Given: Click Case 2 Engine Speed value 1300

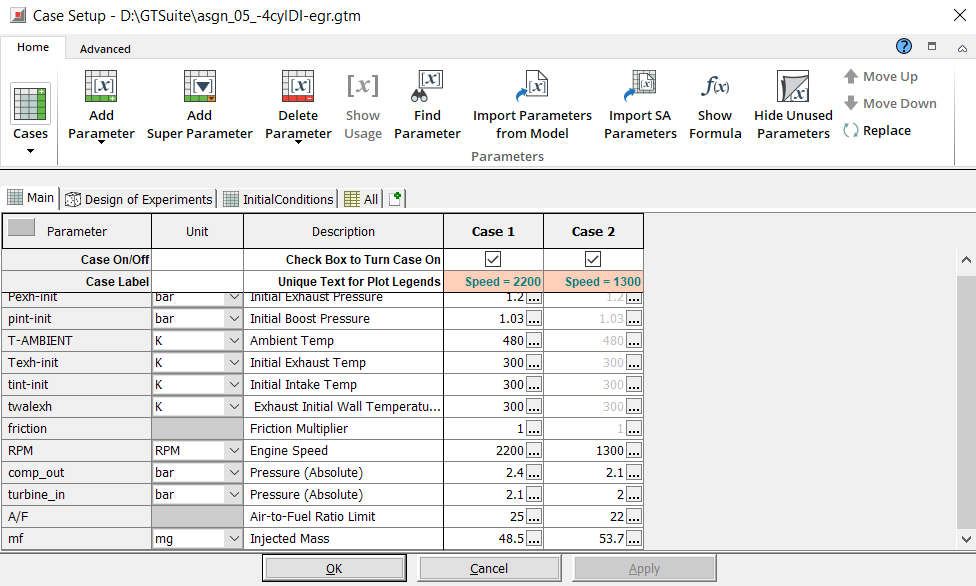Looking at the screenshot, I should [609, 451].
